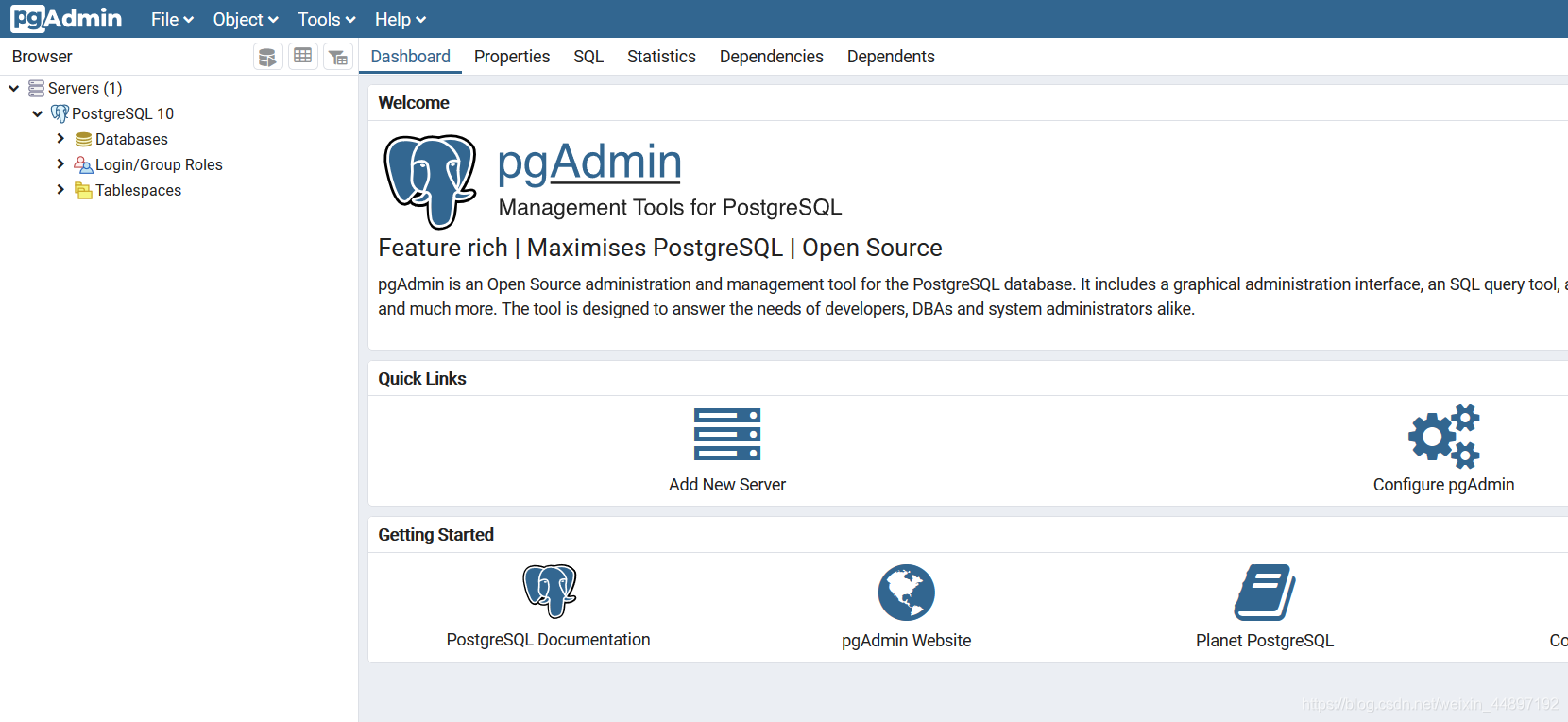
Task: Click the Quick Links section heading
Action: (422, 379)
